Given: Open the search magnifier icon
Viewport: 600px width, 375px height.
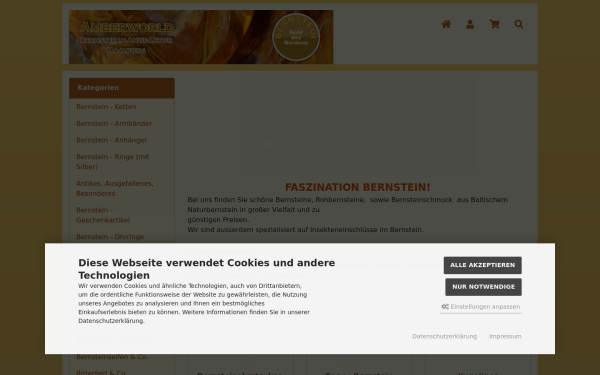Looking at the screenshot, I should (518, 24).
